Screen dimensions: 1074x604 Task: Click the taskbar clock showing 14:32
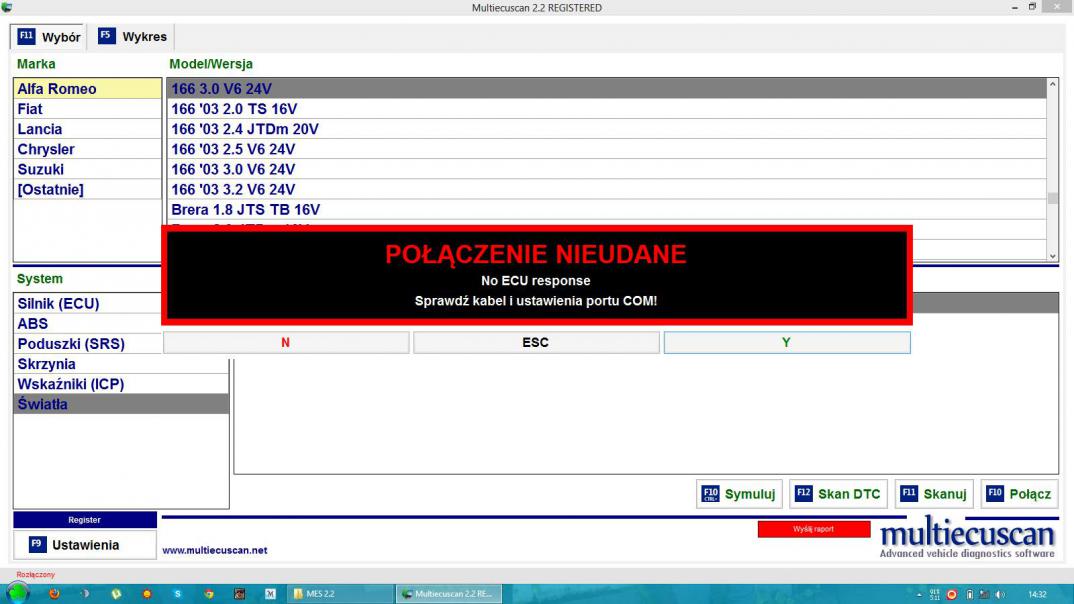coord(1037,594)
